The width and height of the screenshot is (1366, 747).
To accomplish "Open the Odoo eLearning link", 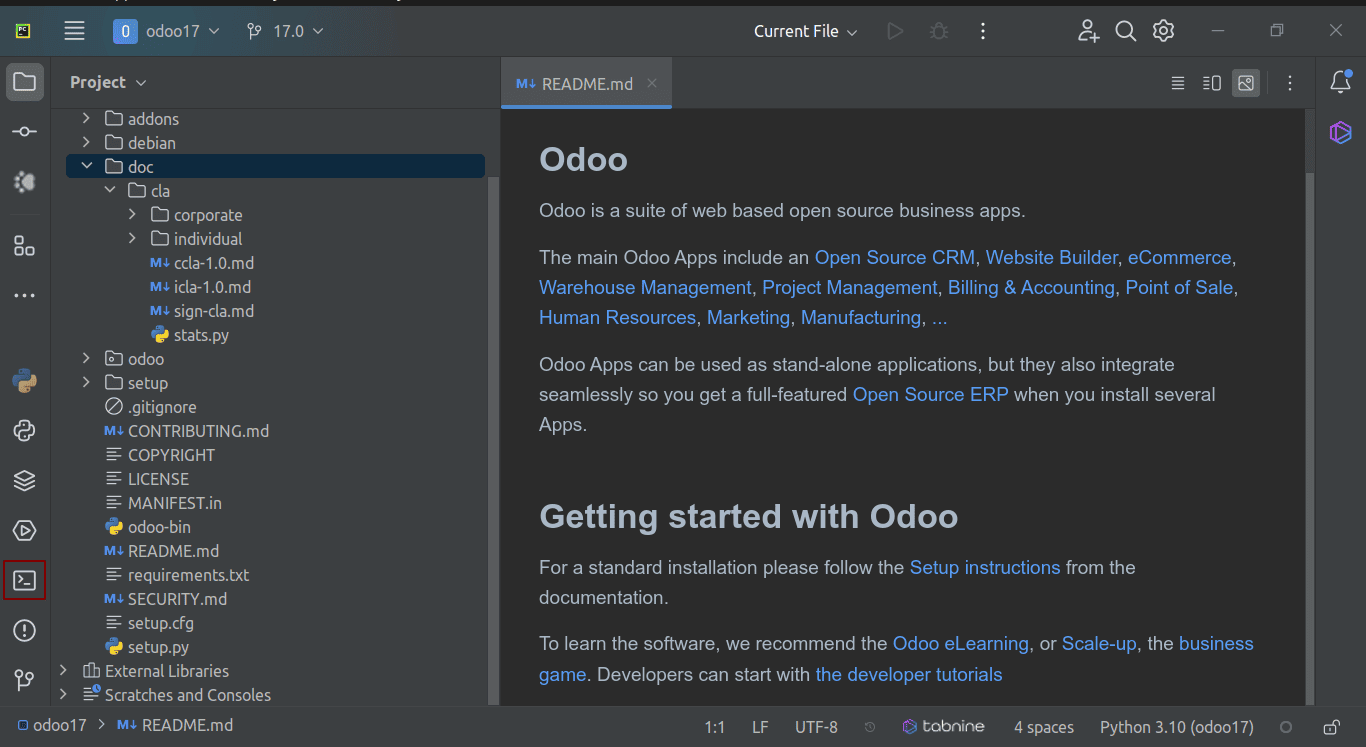I will coord(961,644).
